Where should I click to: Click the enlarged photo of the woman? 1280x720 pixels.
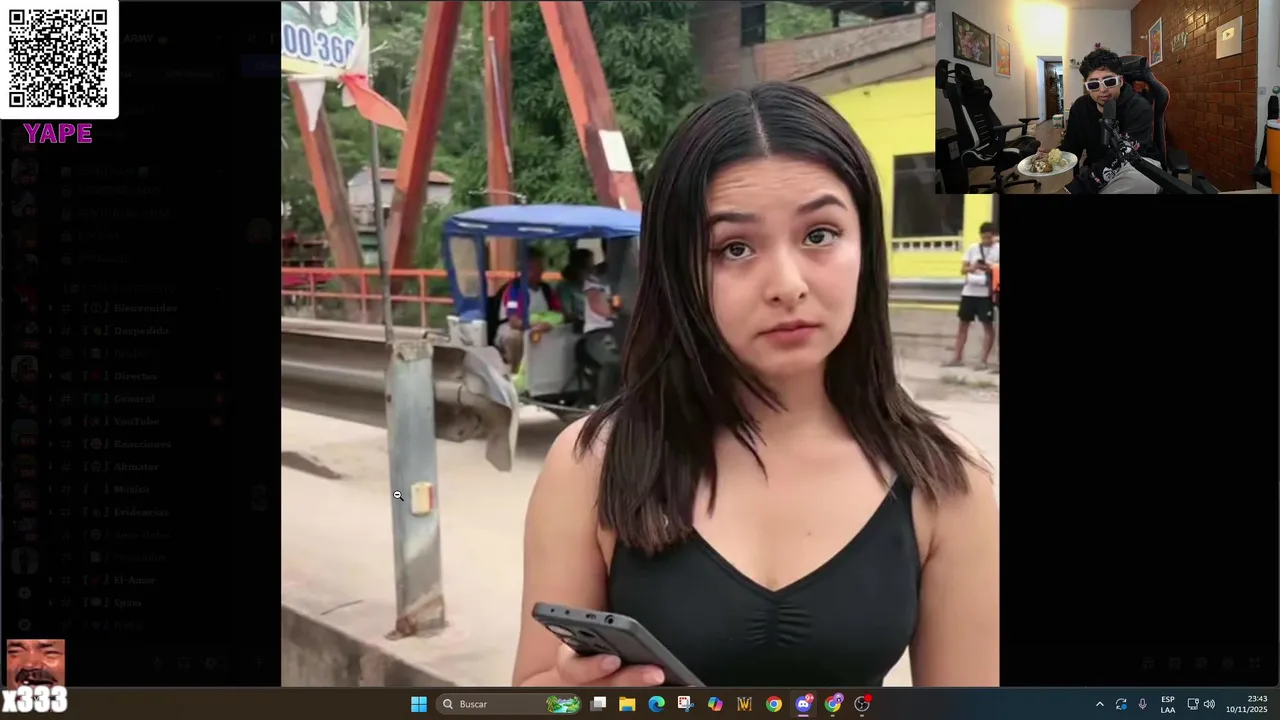[x=640, y=343]
